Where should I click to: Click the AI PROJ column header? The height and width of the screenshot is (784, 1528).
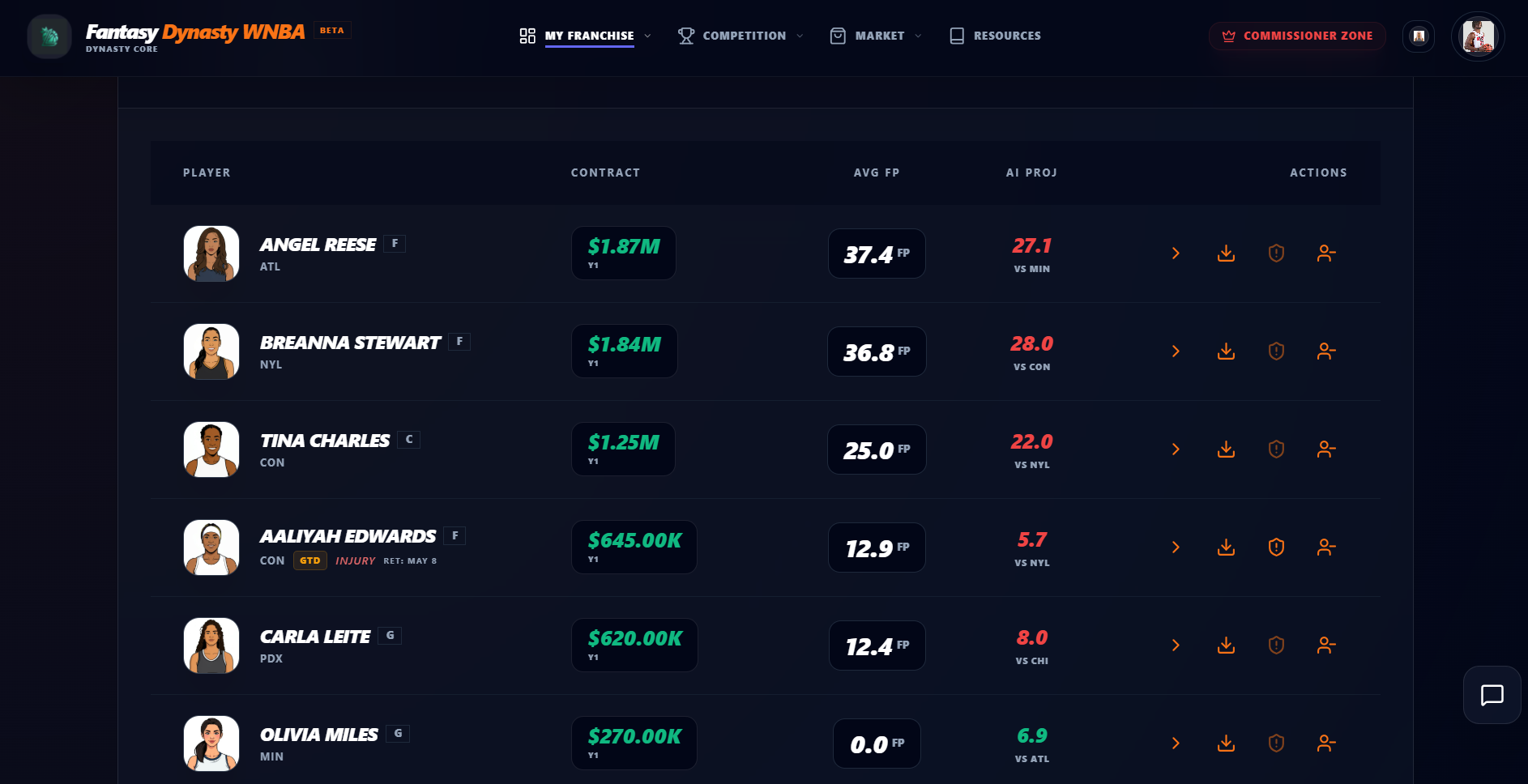point(1031,173)
